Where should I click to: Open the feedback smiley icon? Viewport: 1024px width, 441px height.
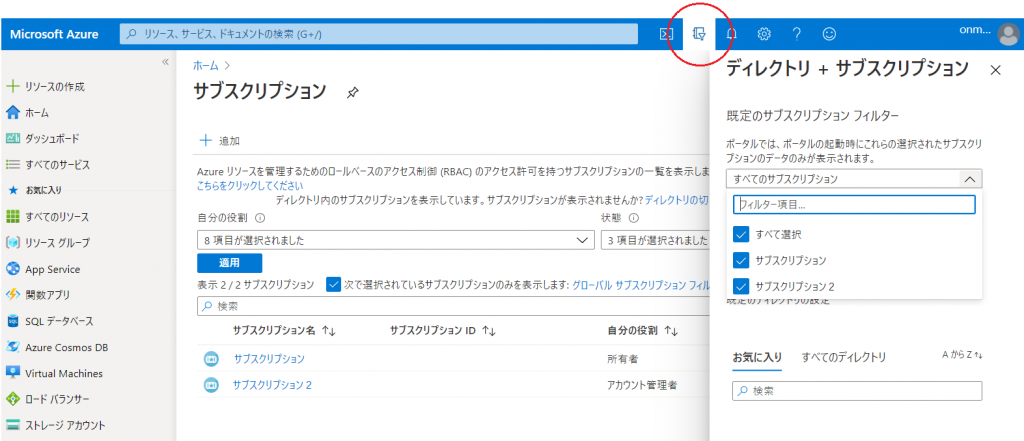pyautogui.click(x=829, y=34)
